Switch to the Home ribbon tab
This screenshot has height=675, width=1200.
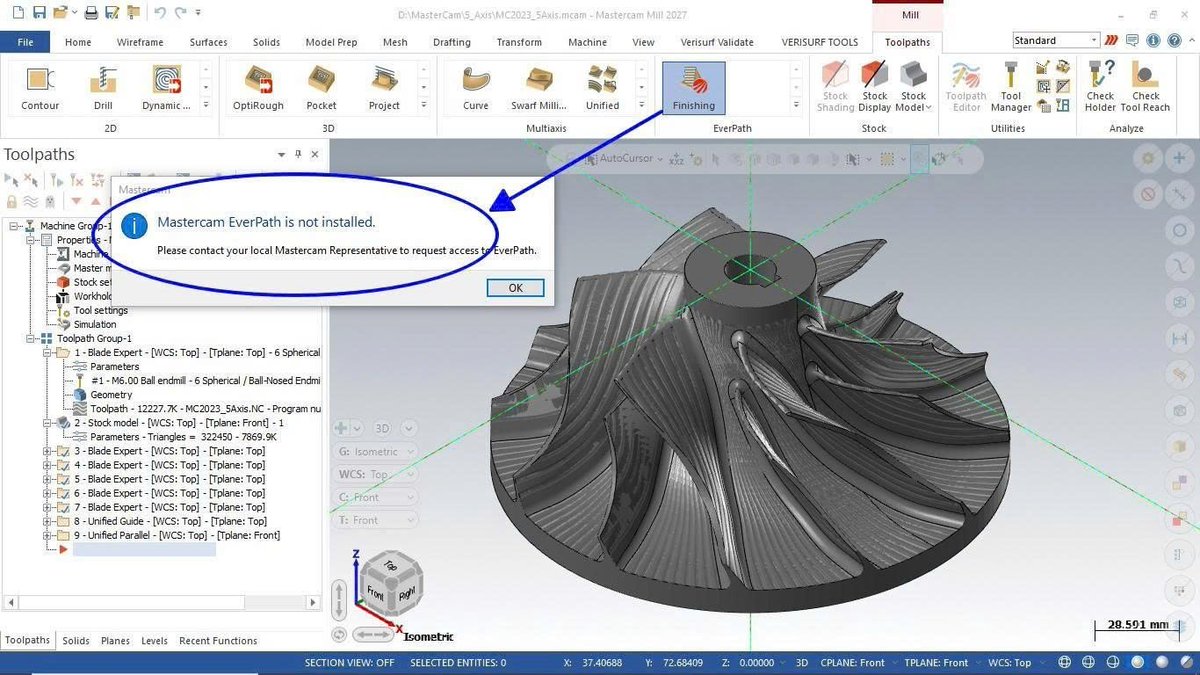78,42
